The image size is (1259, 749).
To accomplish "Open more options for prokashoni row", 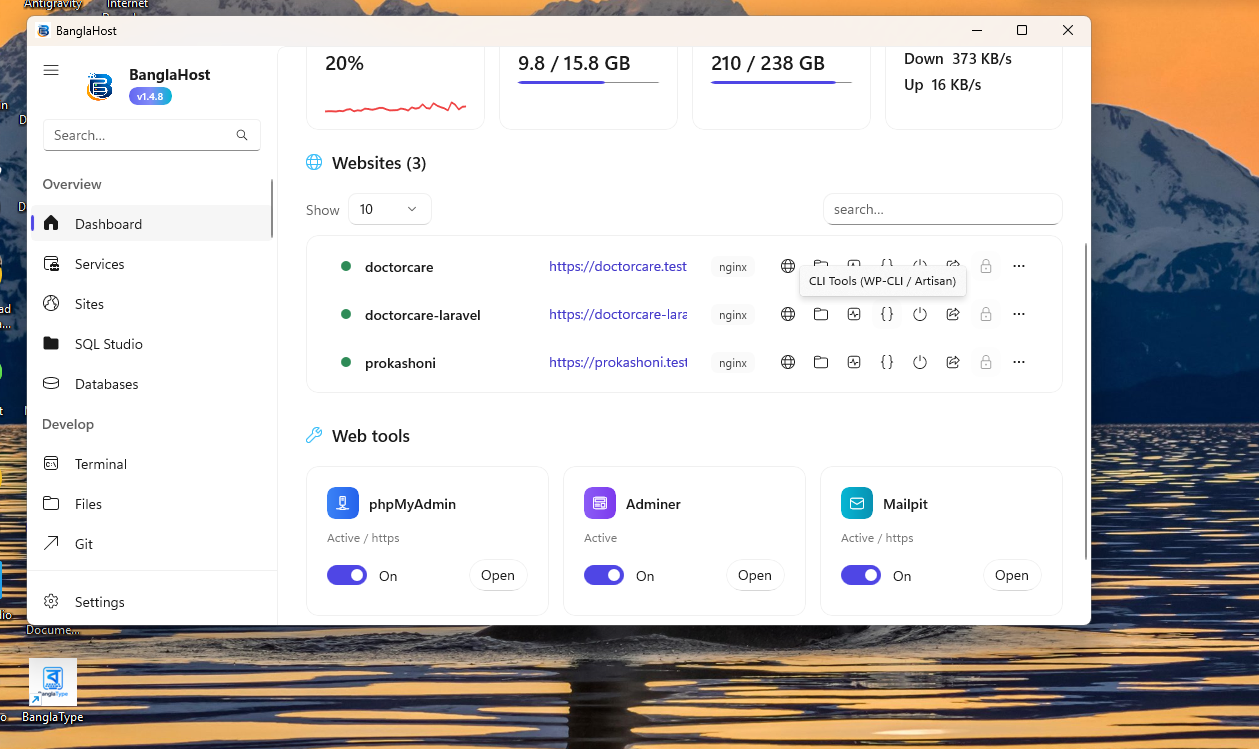I will (x=1019, y=362).
